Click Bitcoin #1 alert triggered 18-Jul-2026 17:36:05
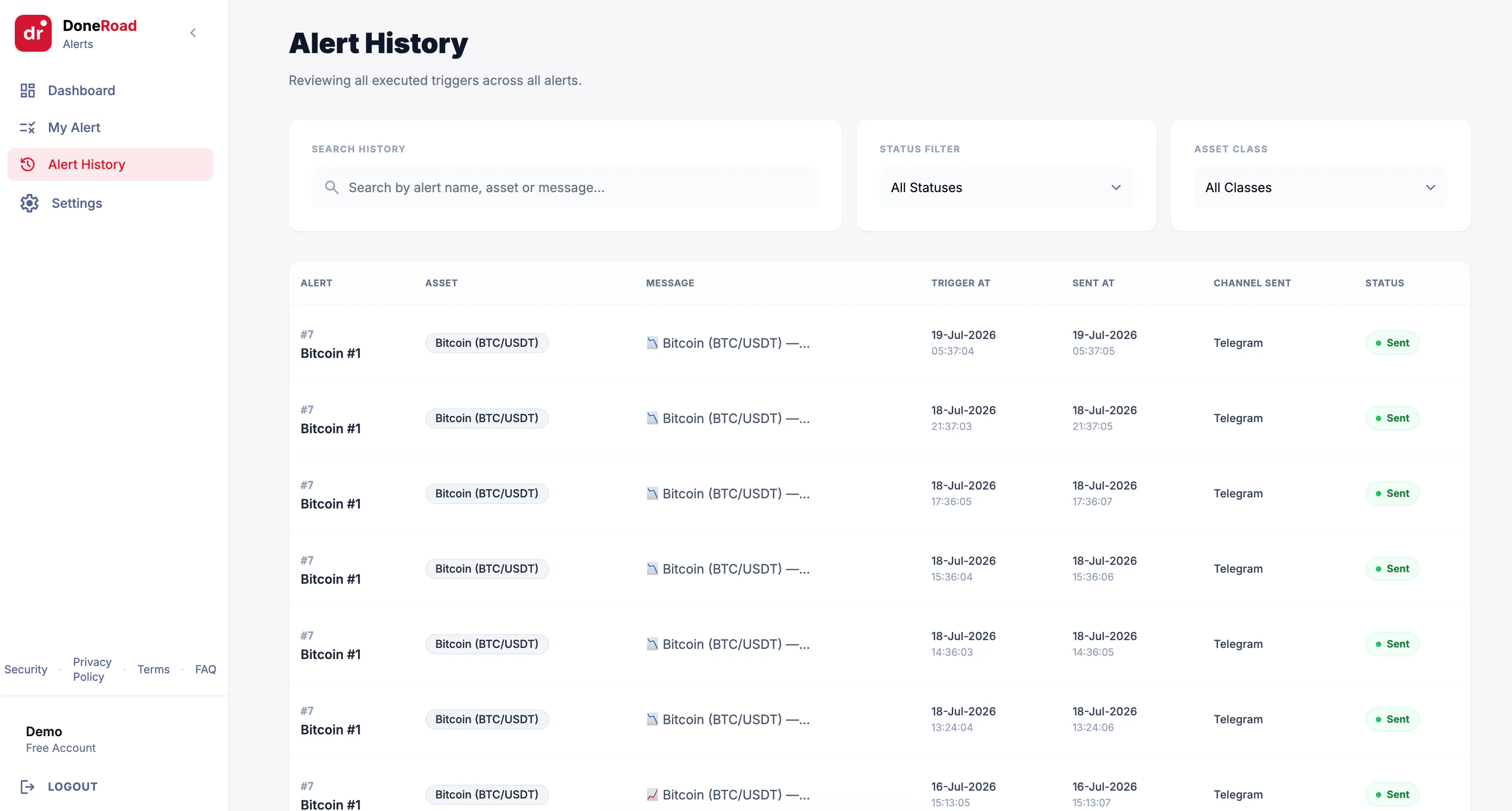The width and height of the screenshot is (1512, 811). 331,503
